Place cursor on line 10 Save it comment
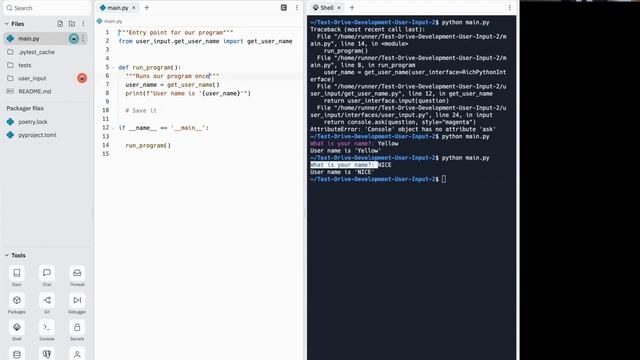The image size is (640, 360). click(x=141, y=111)
